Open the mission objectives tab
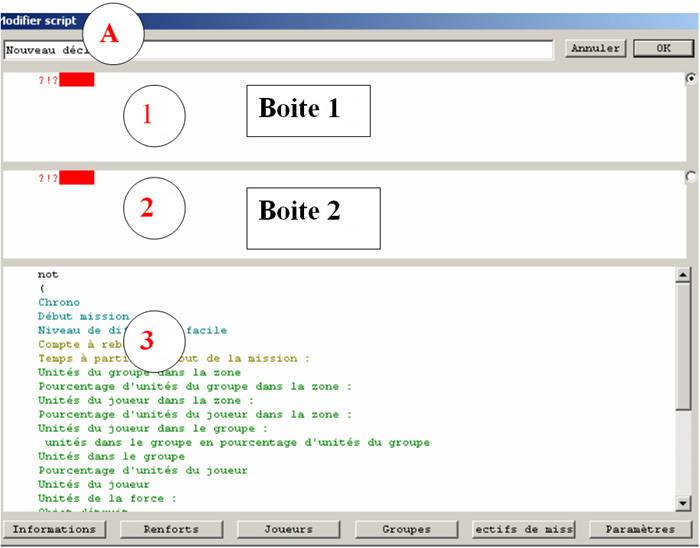The image size is (700, 548). point(523,529)
